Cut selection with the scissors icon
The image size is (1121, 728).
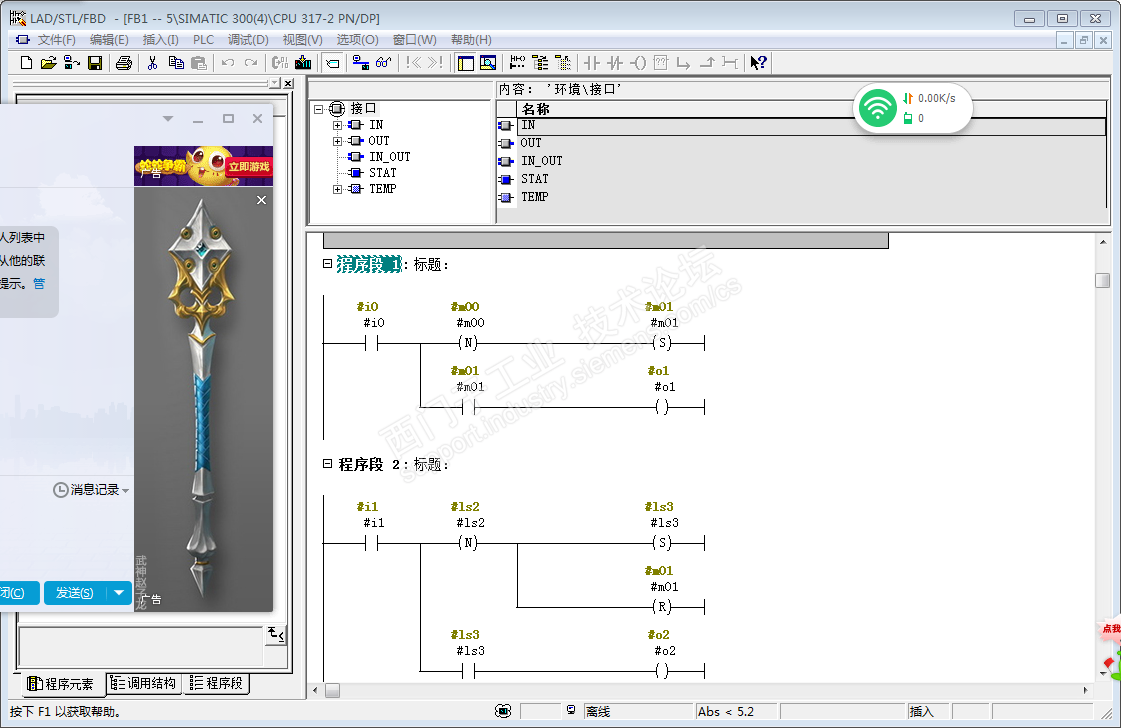(x=152, y=63)
